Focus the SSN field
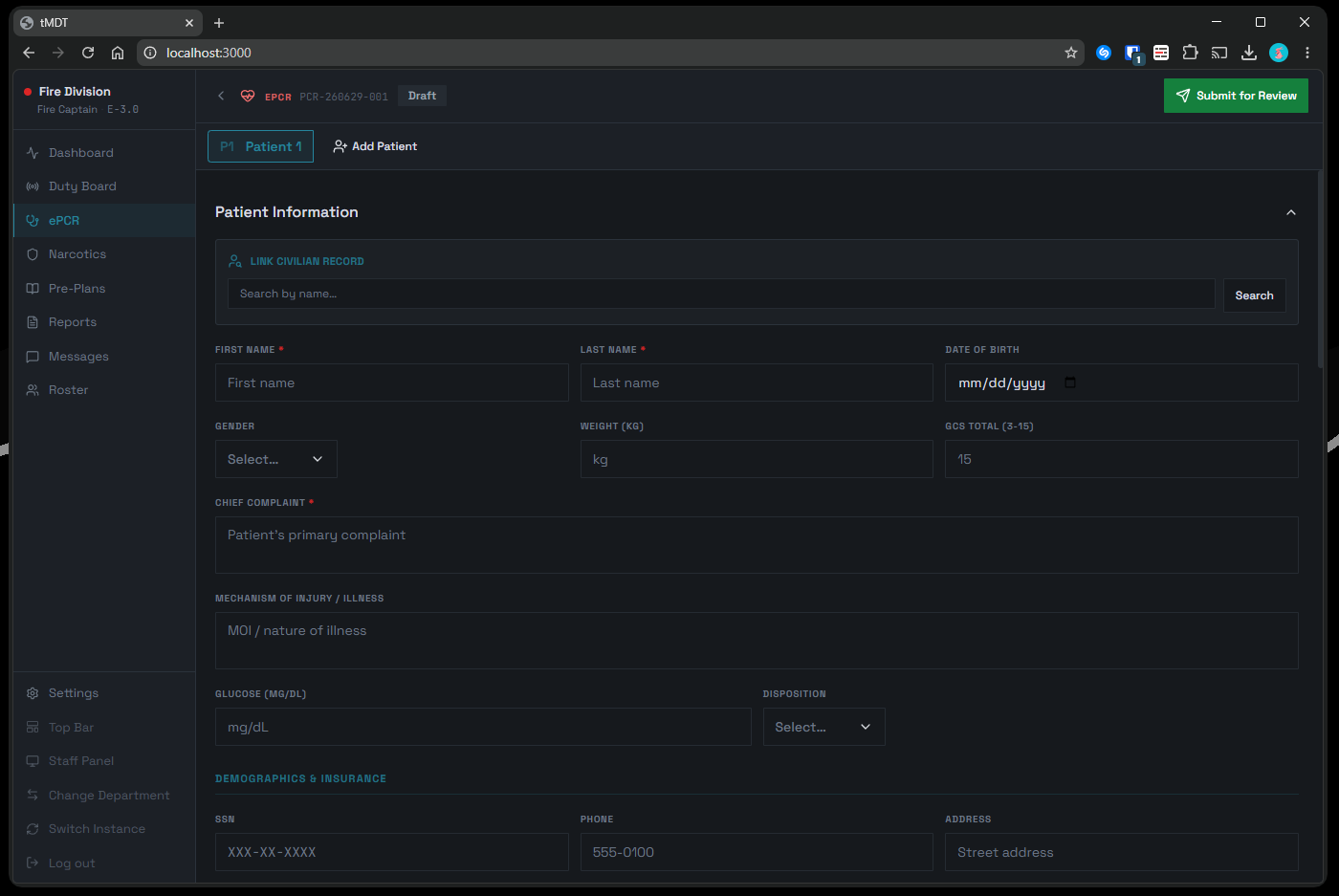 [x=392, y=852]
